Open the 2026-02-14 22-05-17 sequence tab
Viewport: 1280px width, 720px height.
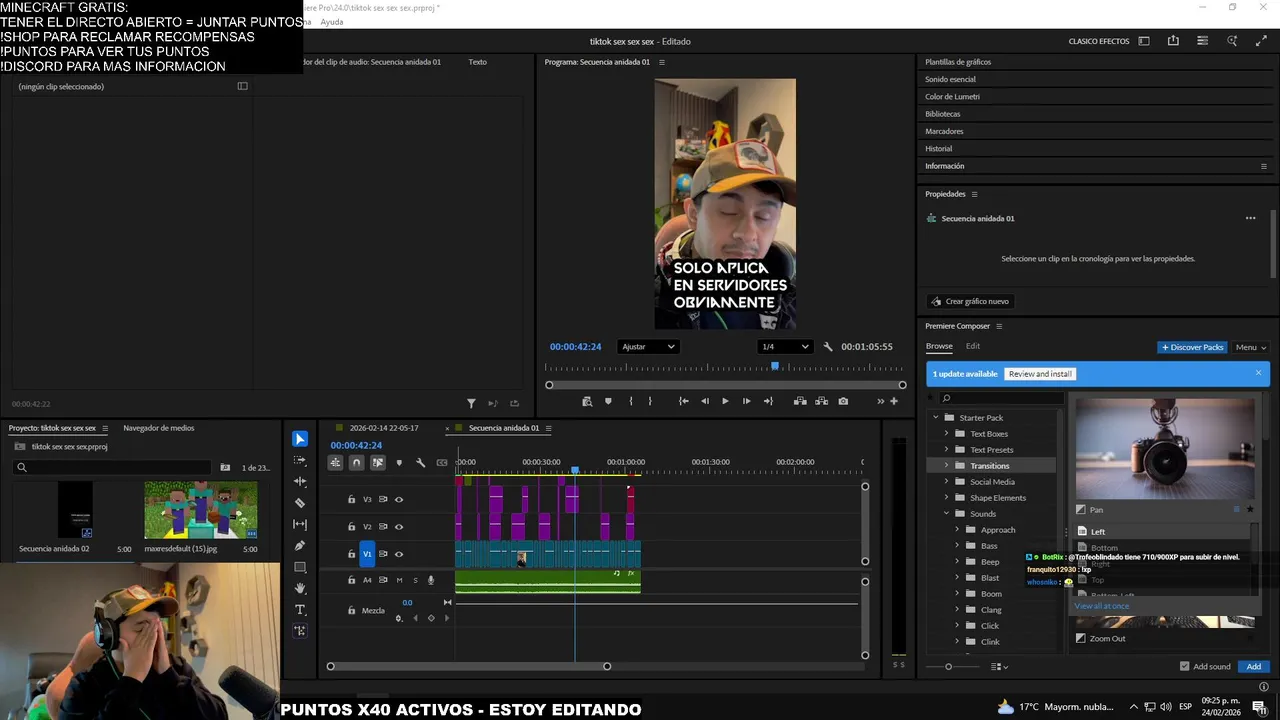[x=384, y=428]
